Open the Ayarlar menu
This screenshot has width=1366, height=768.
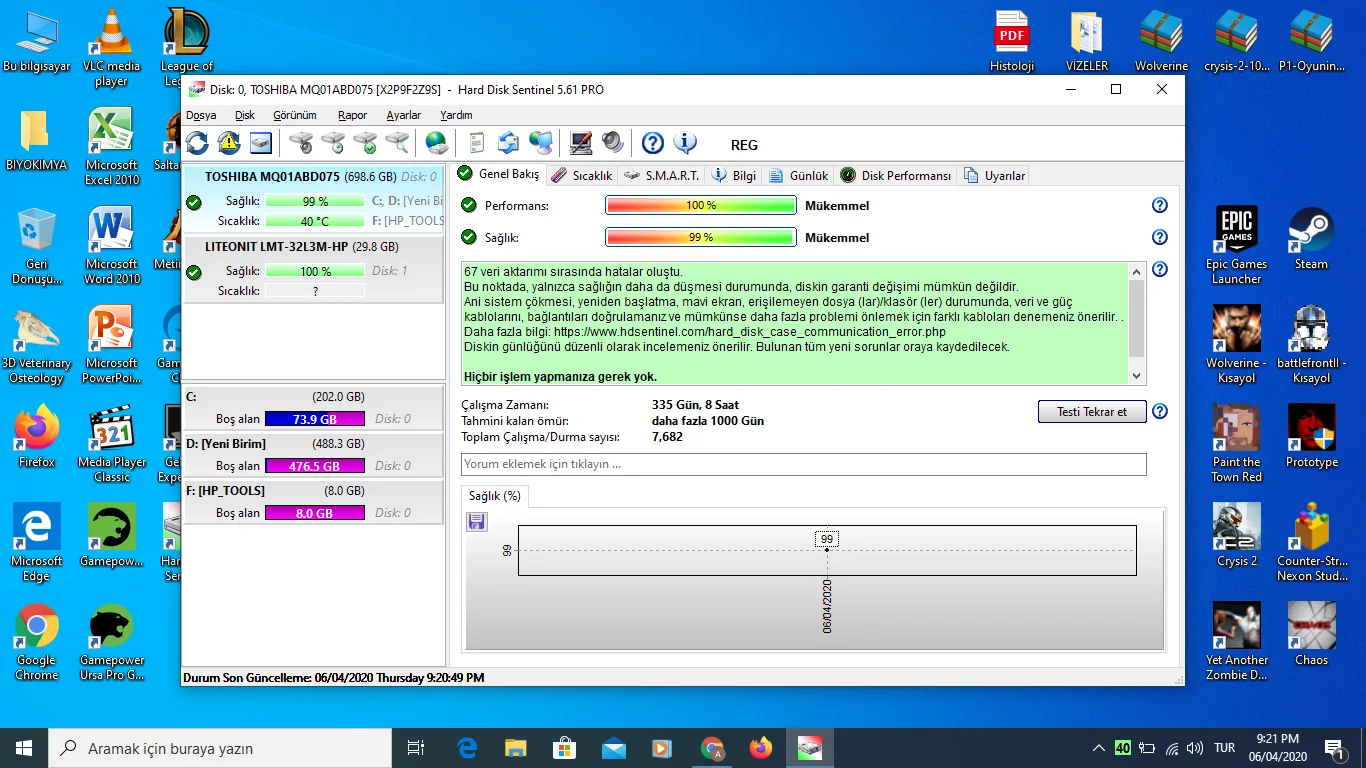pos(403,115)
